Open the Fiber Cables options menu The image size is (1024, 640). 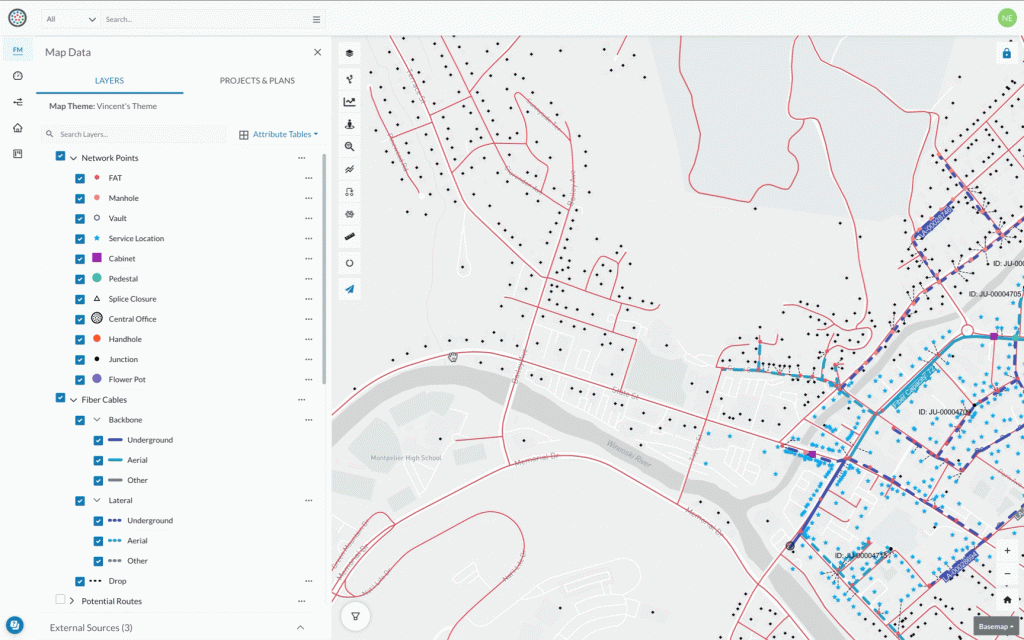coord(302,400)
